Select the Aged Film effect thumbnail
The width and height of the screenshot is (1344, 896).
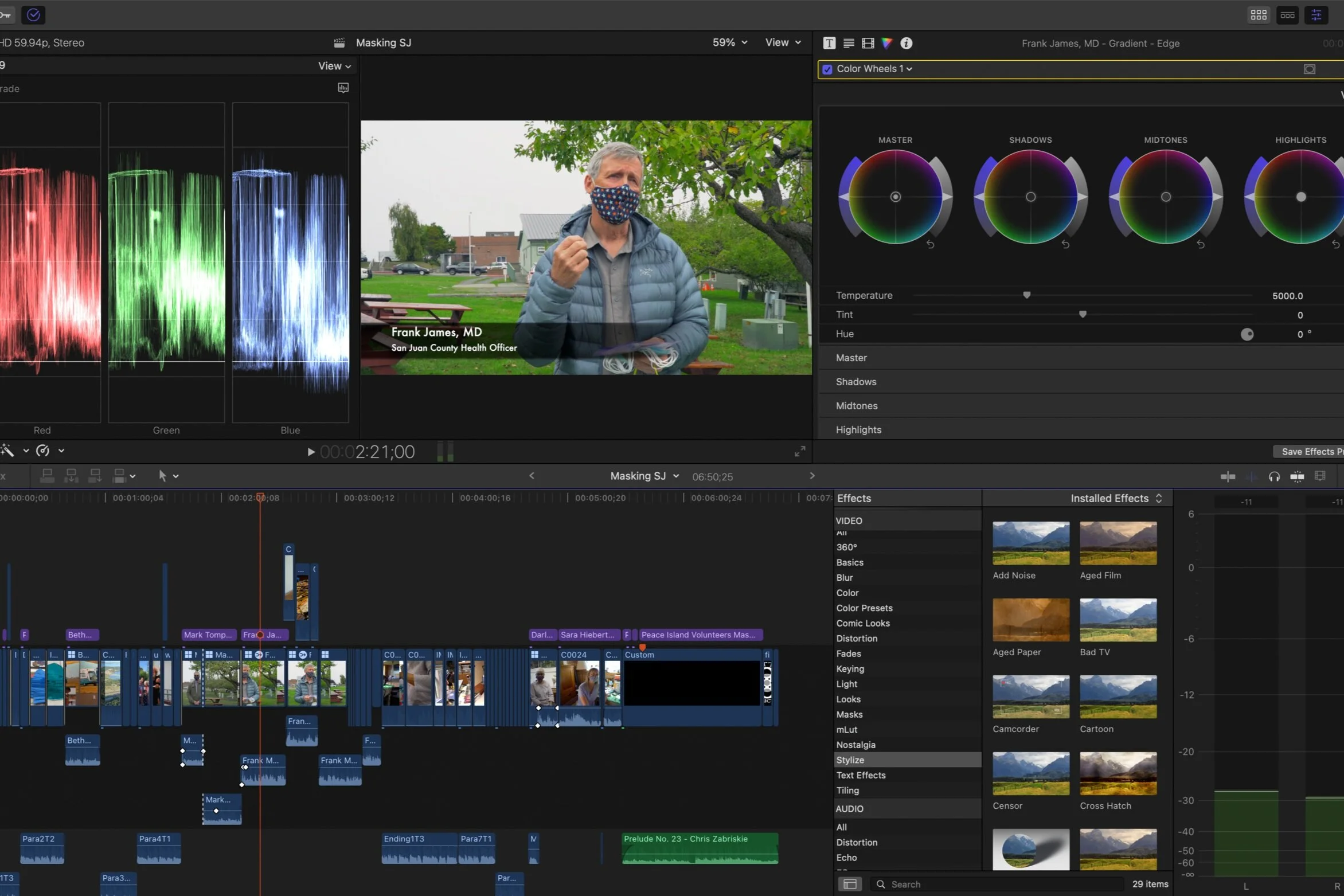pos(1118,543)
